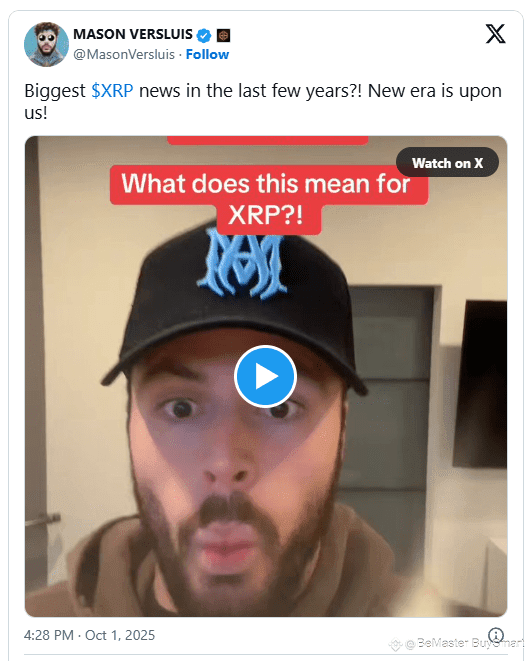Click the X logo icon

coord(495,34)
